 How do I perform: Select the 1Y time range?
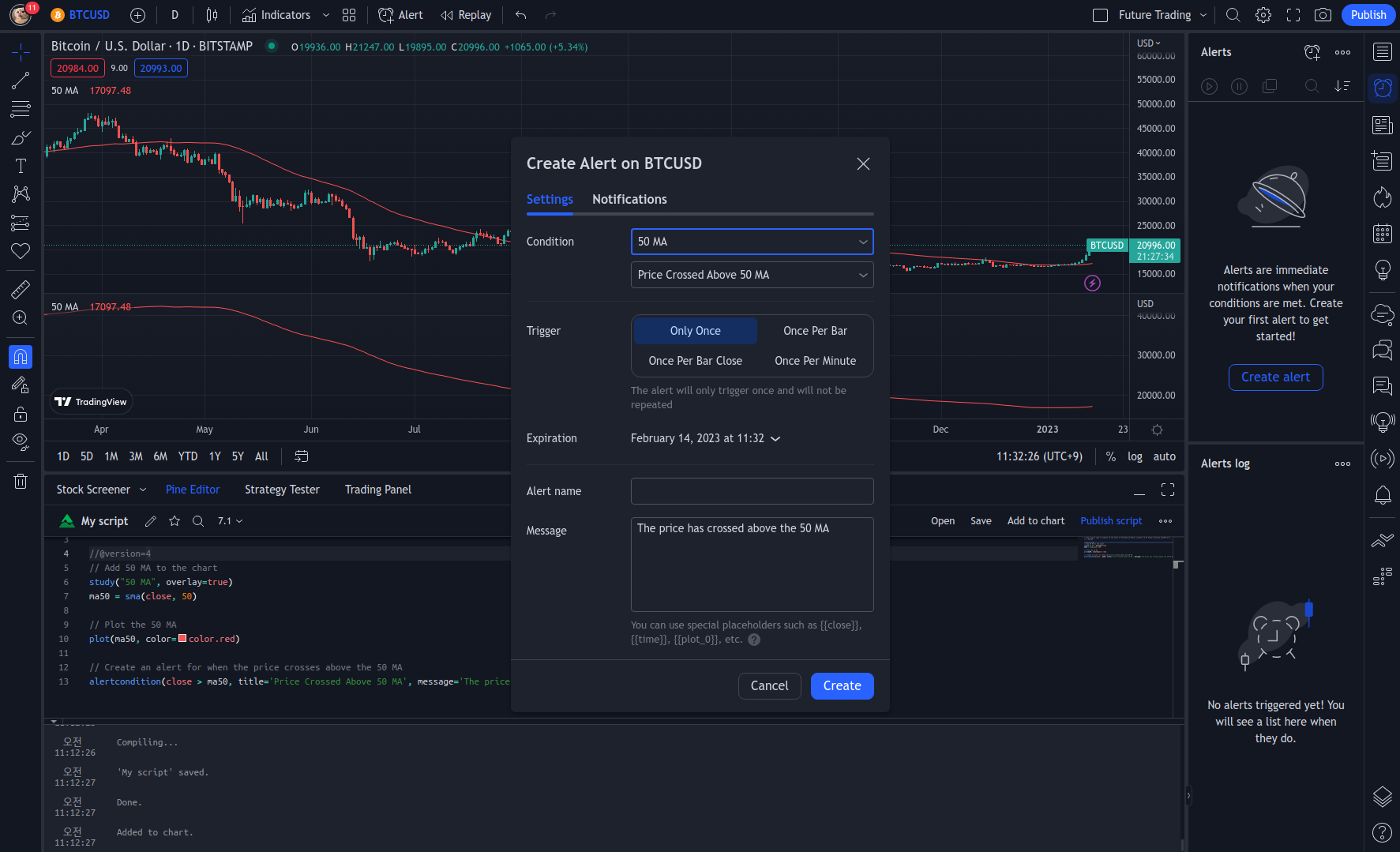[215, 456]
